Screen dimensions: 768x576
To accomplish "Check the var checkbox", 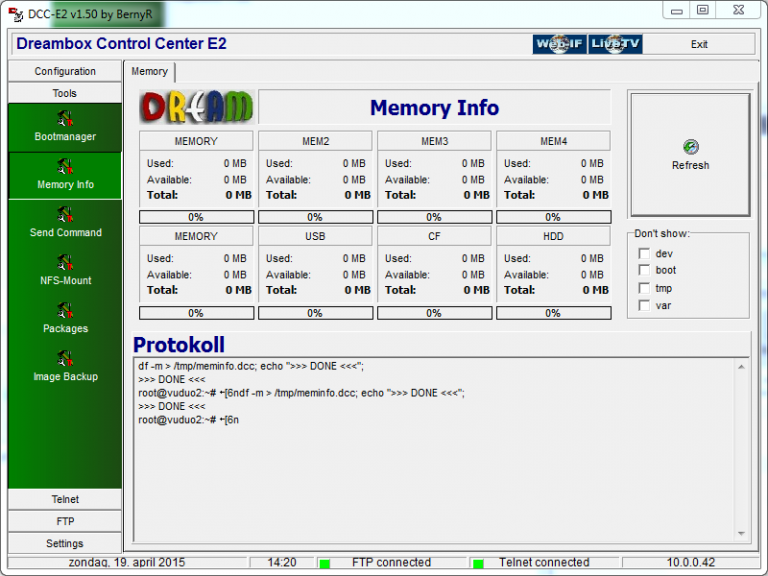I will point(644,305).
